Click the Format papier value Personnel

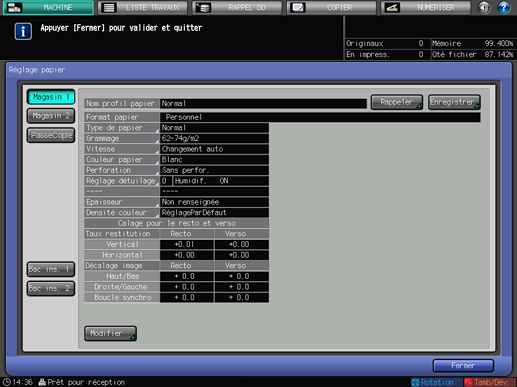320,117
